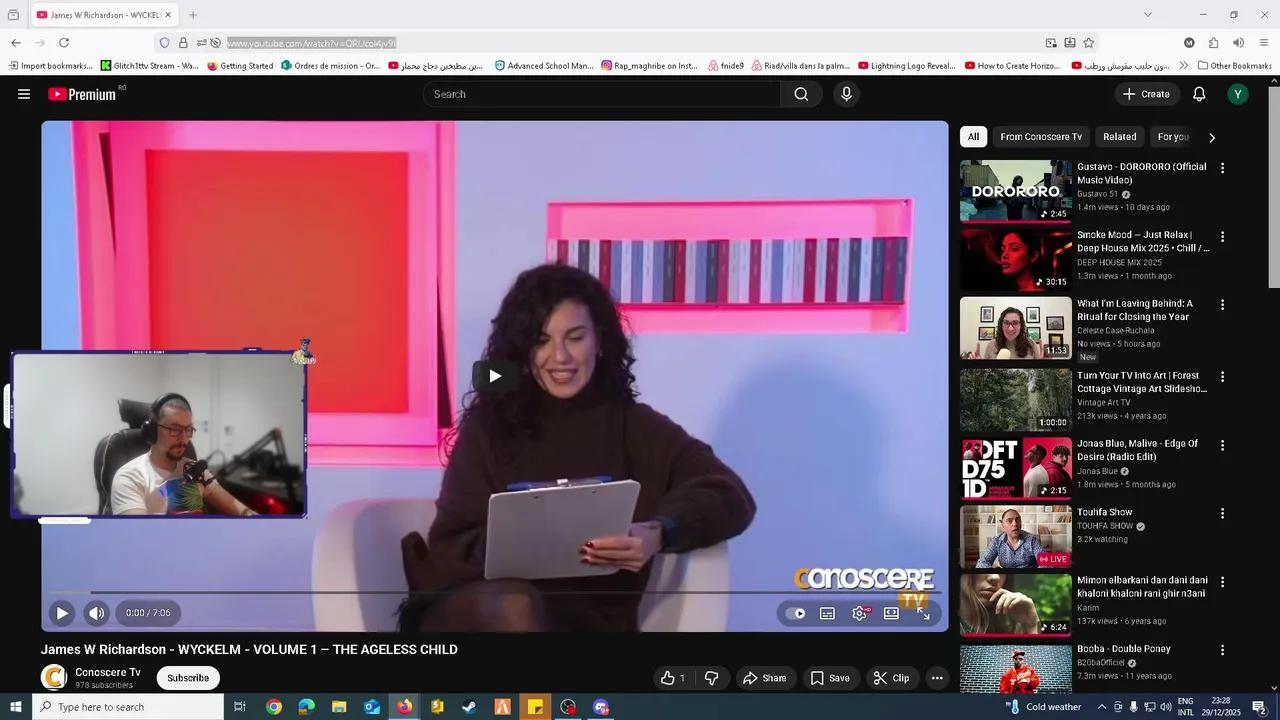Open options for Booba Double Poney

pos(1222,650)
